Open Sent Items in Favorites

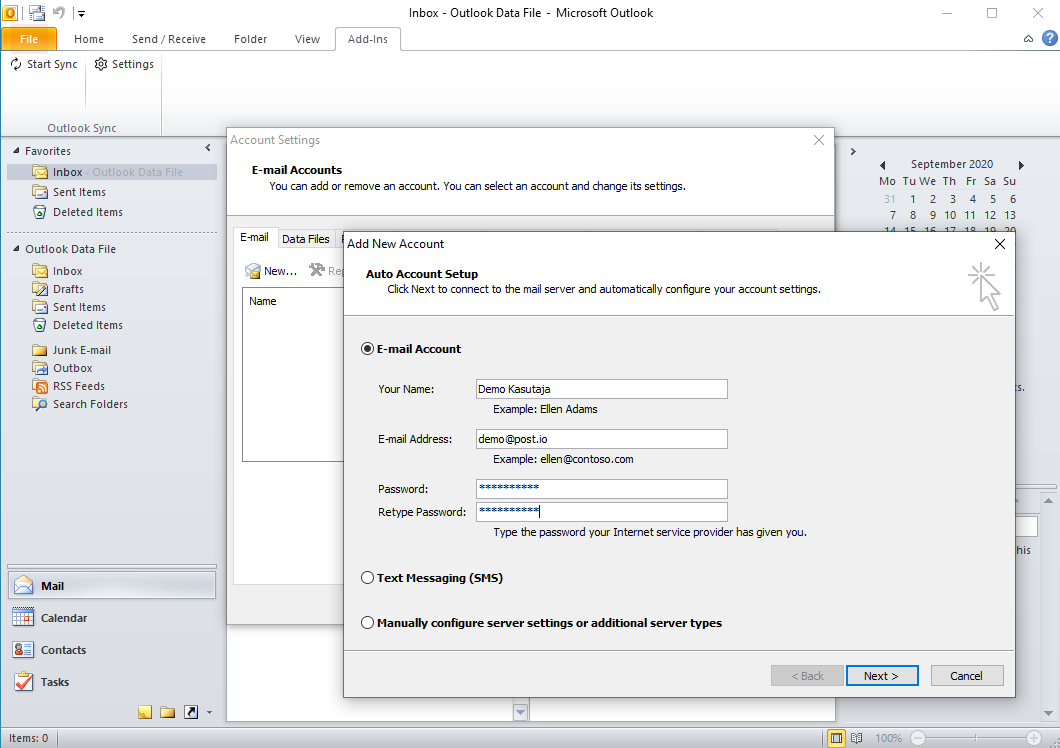tap(79, 192)
